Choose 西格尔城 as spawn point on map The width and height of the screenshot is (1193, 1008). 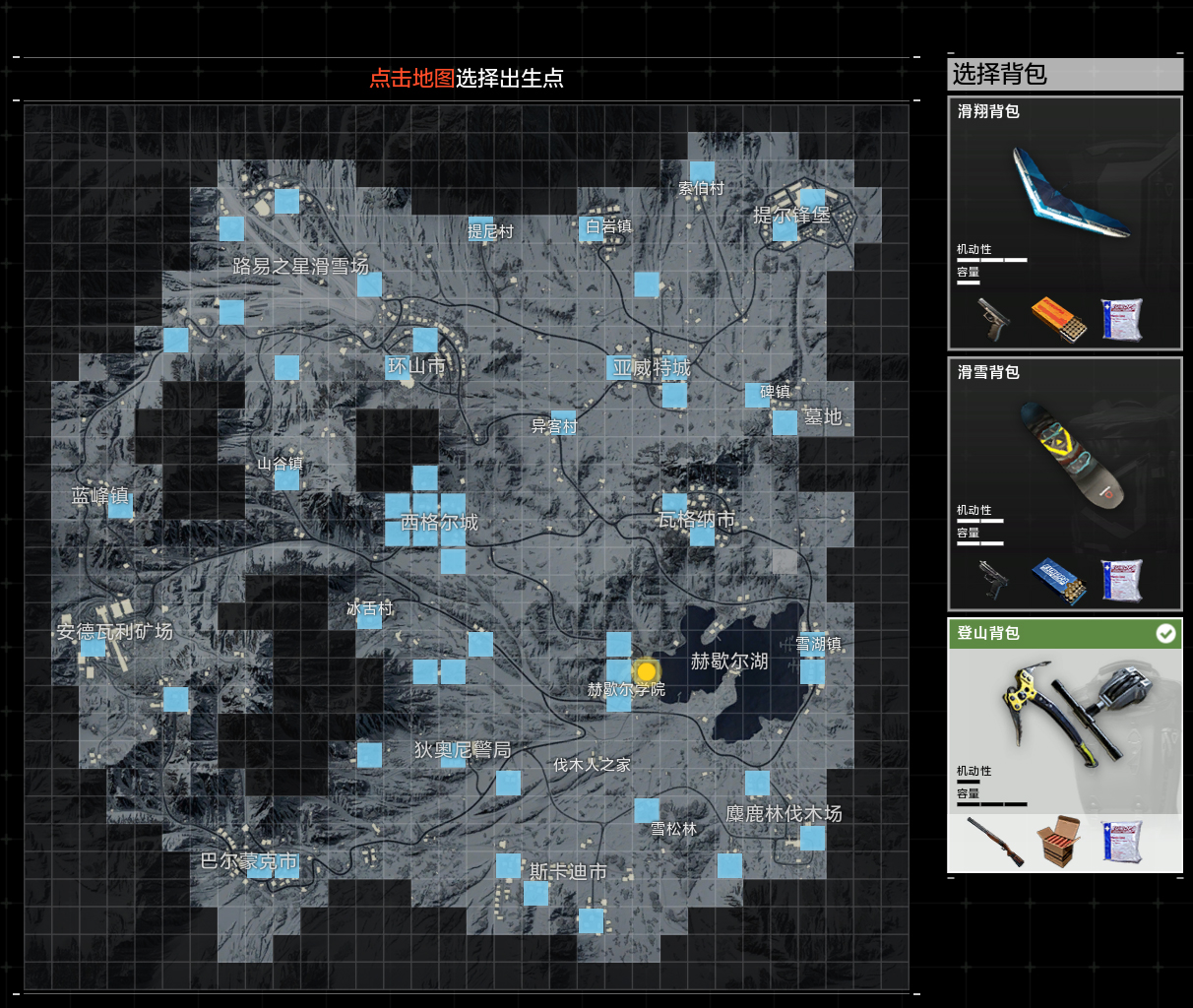pos(439,522)
